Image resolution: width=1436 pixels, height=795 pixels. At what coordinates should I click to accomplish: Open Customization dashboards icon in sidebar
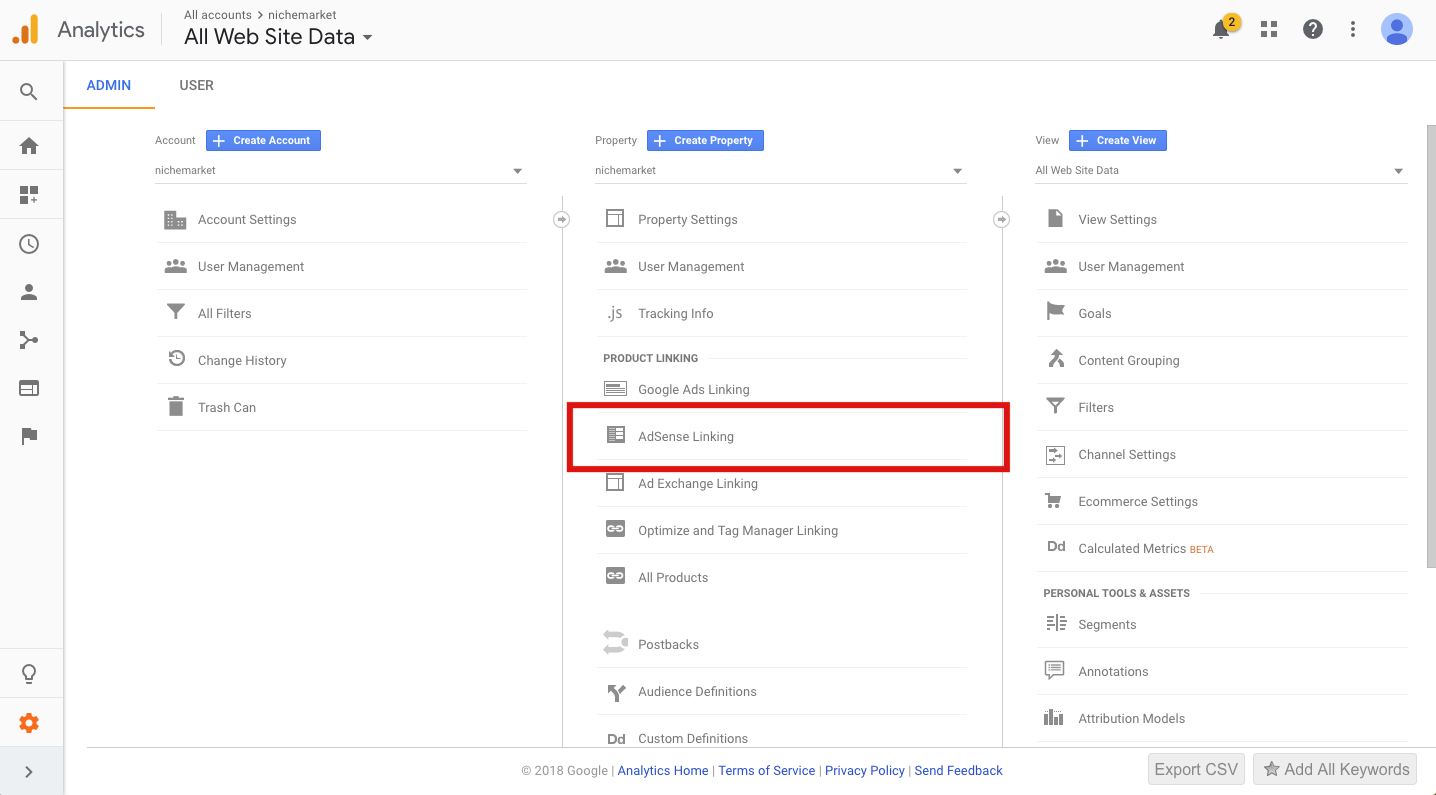pyautogui.click(x=29, y=195)
